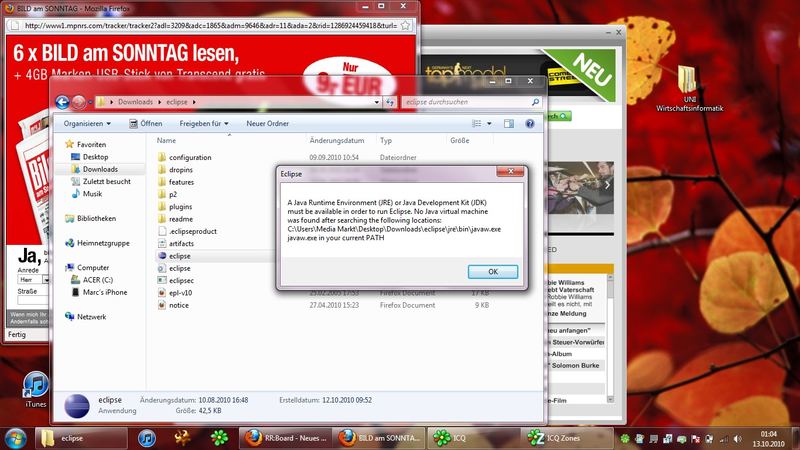The height and width of the screenshot is (450, 800).
Task: Switch to BILD am SONNTAG taskbar button
Action: click(x=380, y=438)
